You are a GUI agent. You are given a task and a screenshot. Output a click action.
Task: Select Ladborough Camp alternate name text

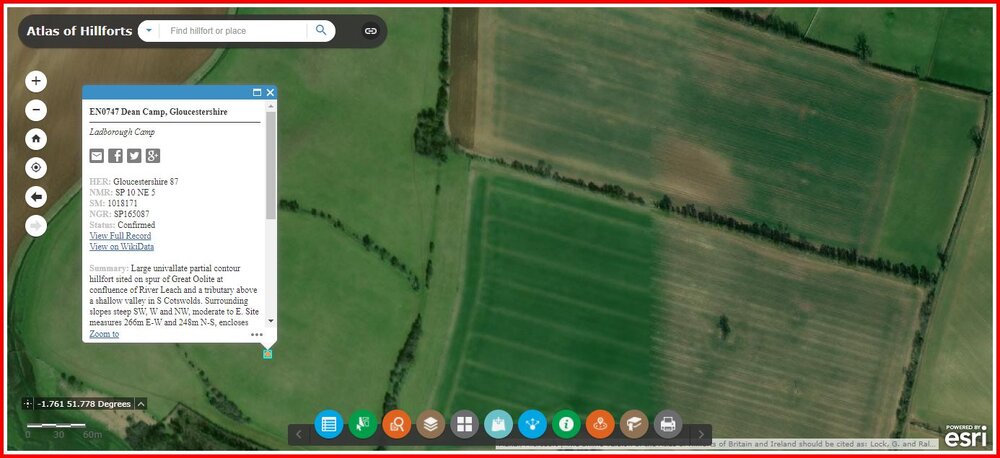[x=122, y=132]
